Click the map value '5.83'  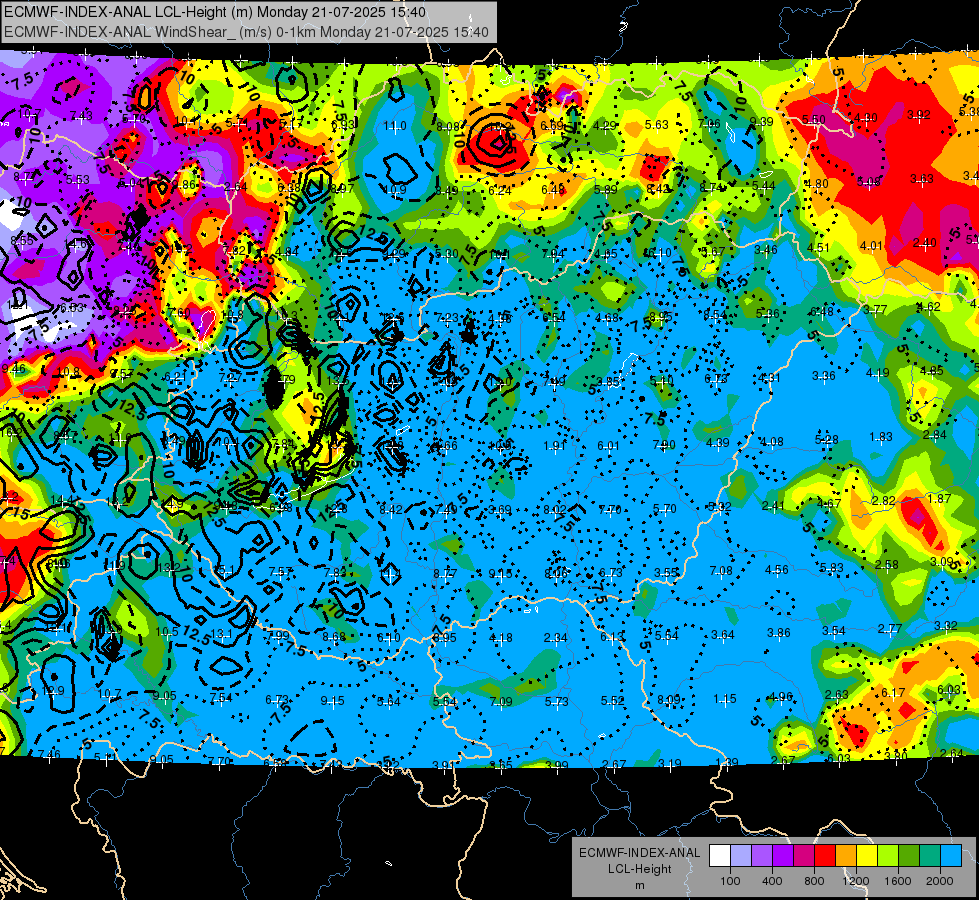click(832, 567)
